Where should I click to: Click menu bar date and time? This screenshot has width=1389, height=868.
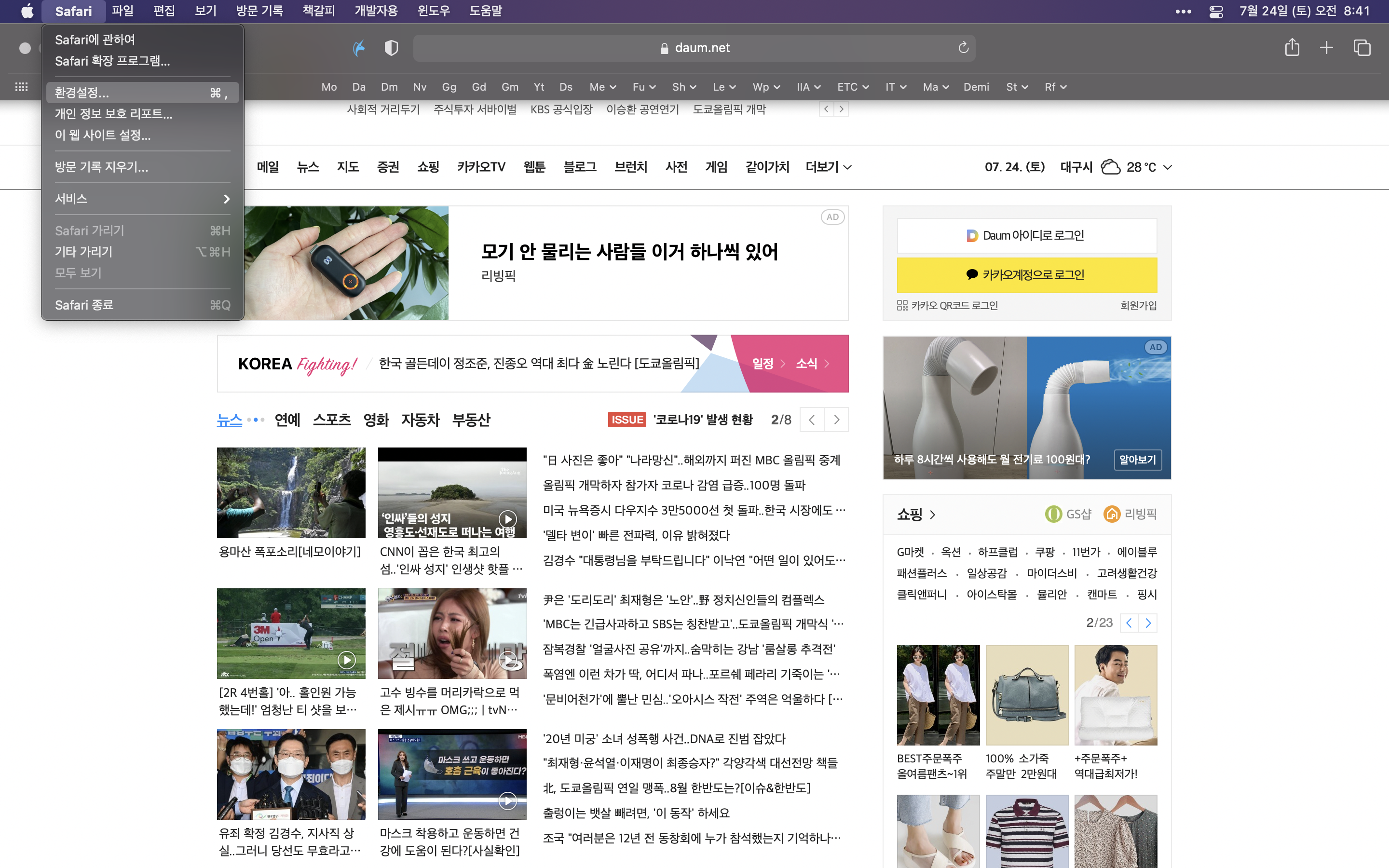click(x=1304, y=11)
